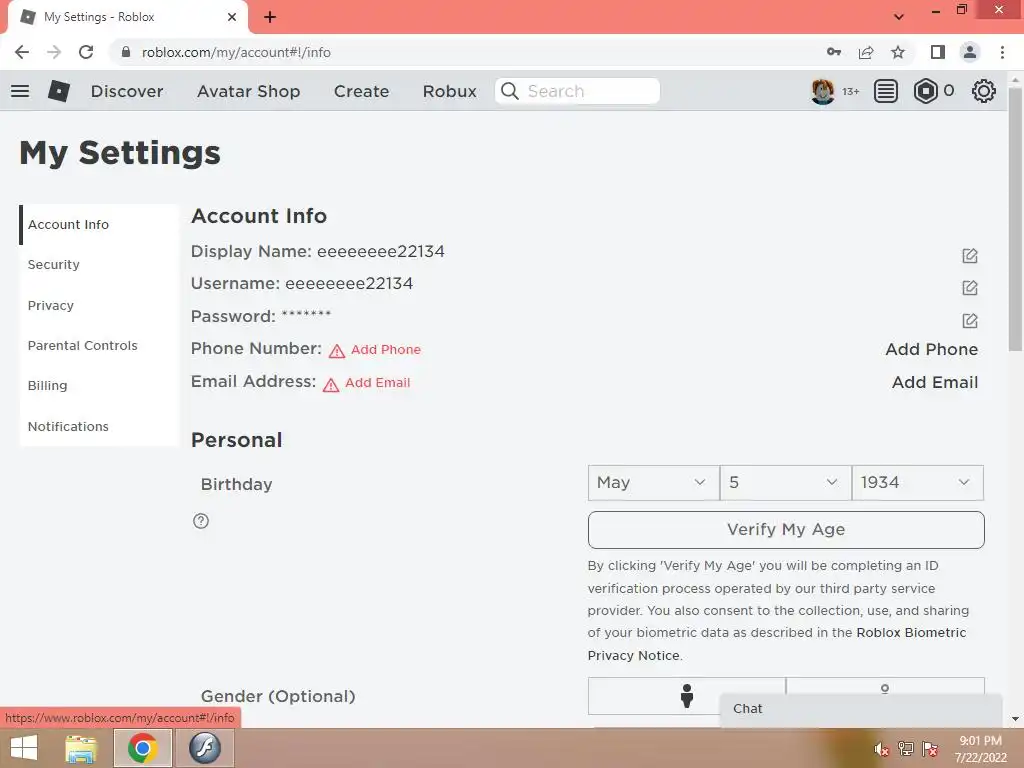1024x768 pixels.
Task: Click the browser forward arrow
Action: pyautogui.click(x=54, y=52)
